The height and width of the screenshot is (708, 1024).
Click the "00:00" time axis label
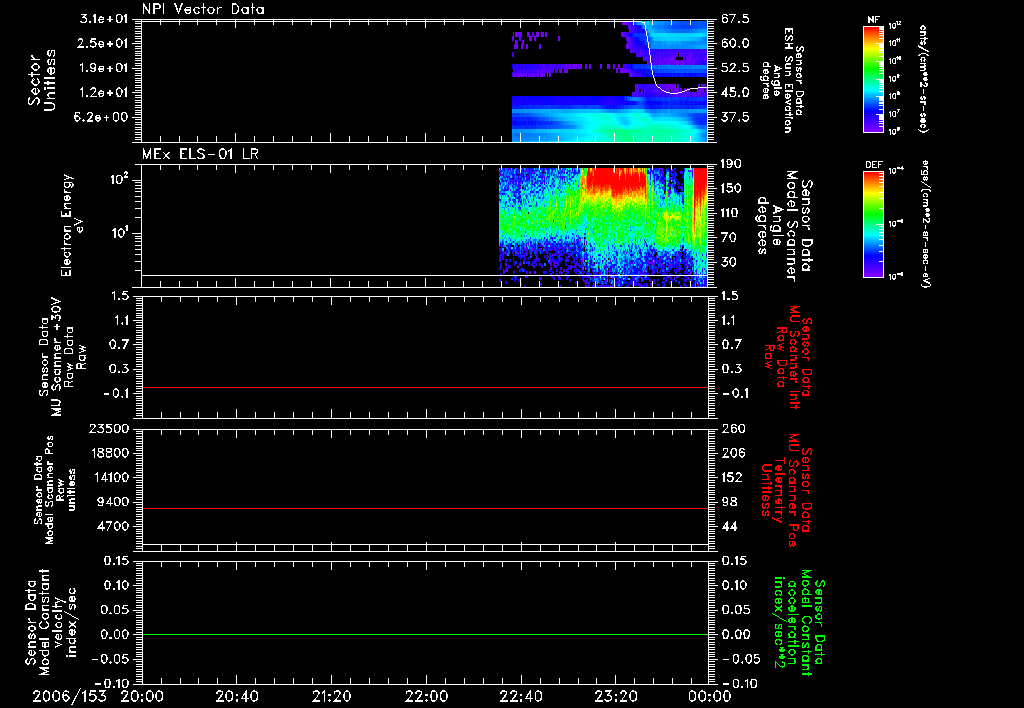pyautogui.click(x=710, y=696)
